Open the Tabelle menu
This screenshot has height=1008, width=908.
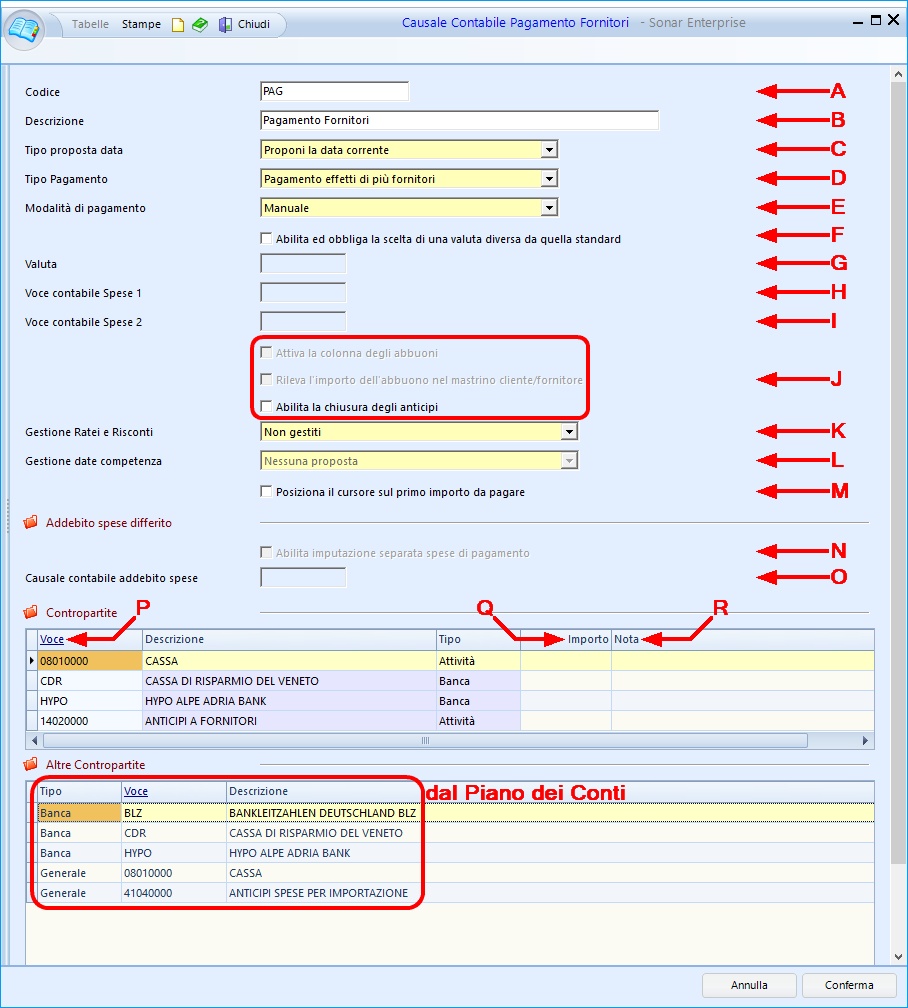pyautogui.click(x=91, y=24)
